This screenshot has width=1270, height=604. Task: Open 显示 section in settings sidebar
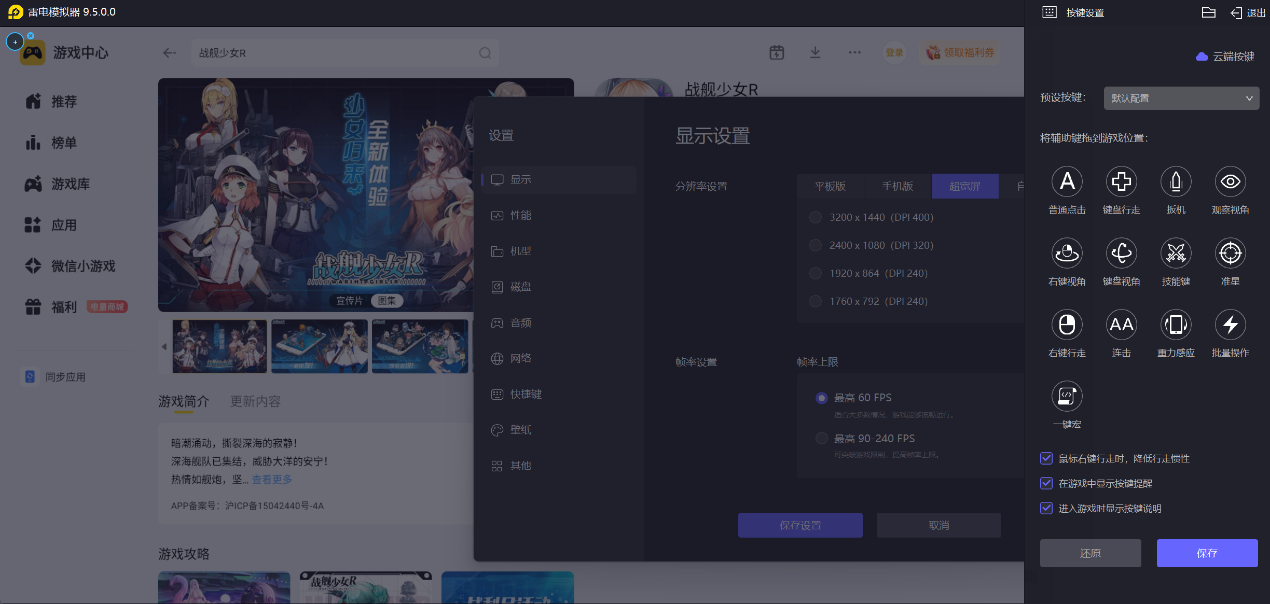click(559, 180)
